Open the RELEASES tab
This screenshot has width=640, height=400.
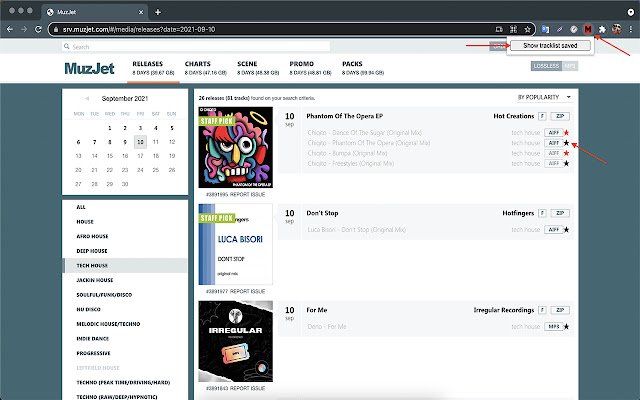[x=153, y=68]
